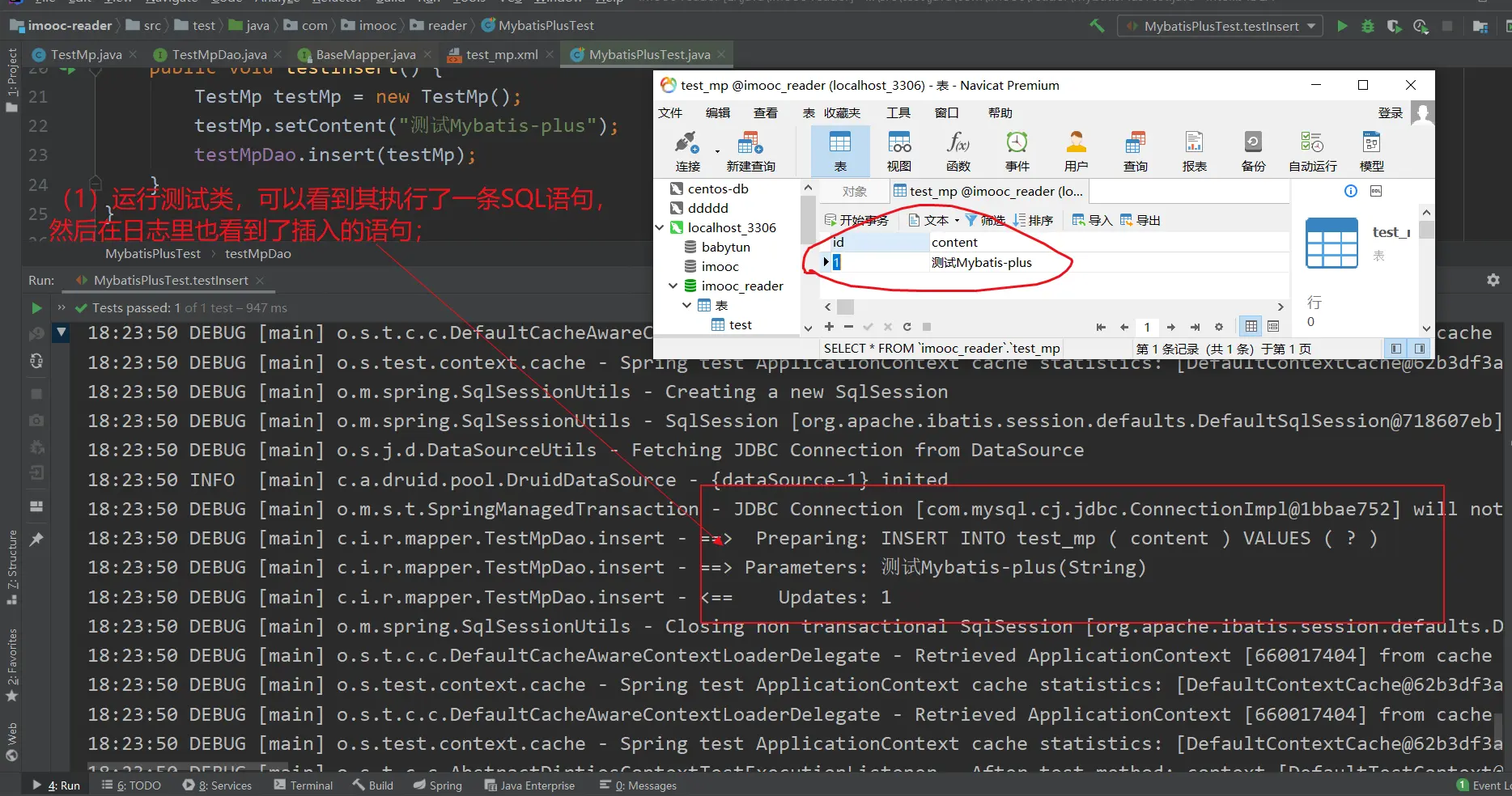This screenshot has height=796, width=1512.
Task: Click the Navicat data grid horizontal scrollbar
Action: [x=1052, y=307]
